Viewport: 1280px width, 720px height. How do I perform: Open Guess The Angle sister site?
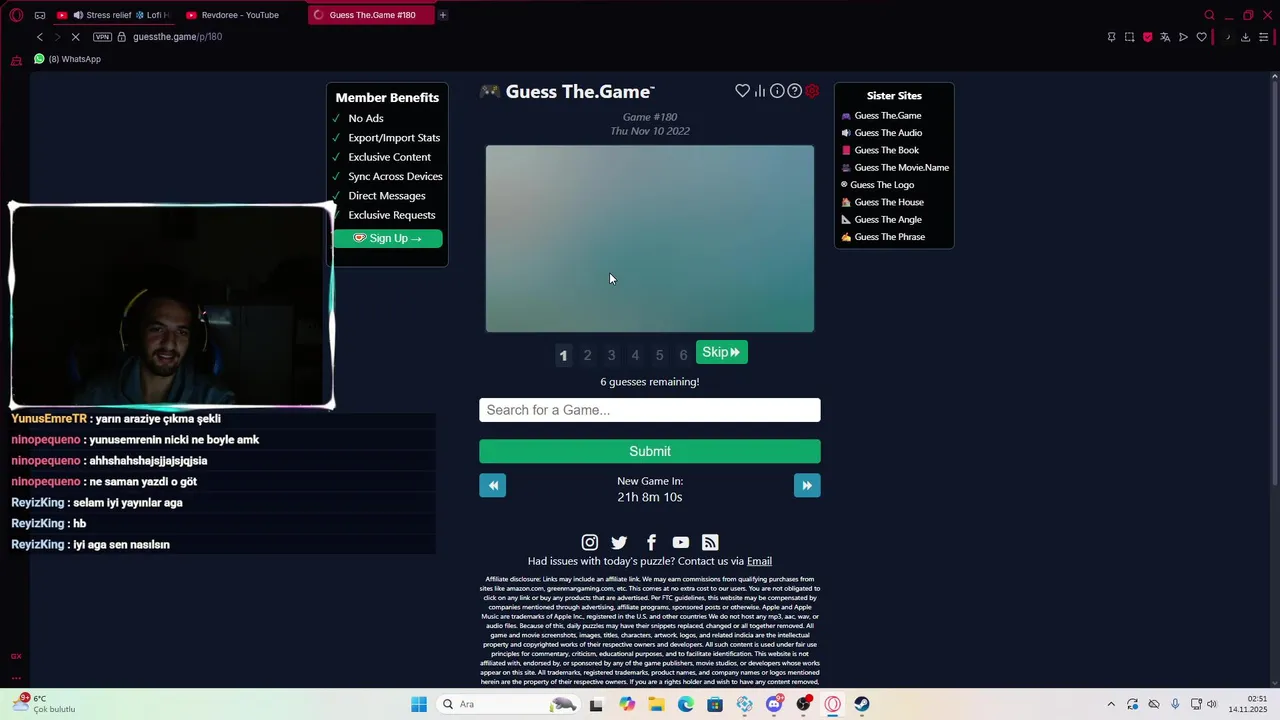881,219
